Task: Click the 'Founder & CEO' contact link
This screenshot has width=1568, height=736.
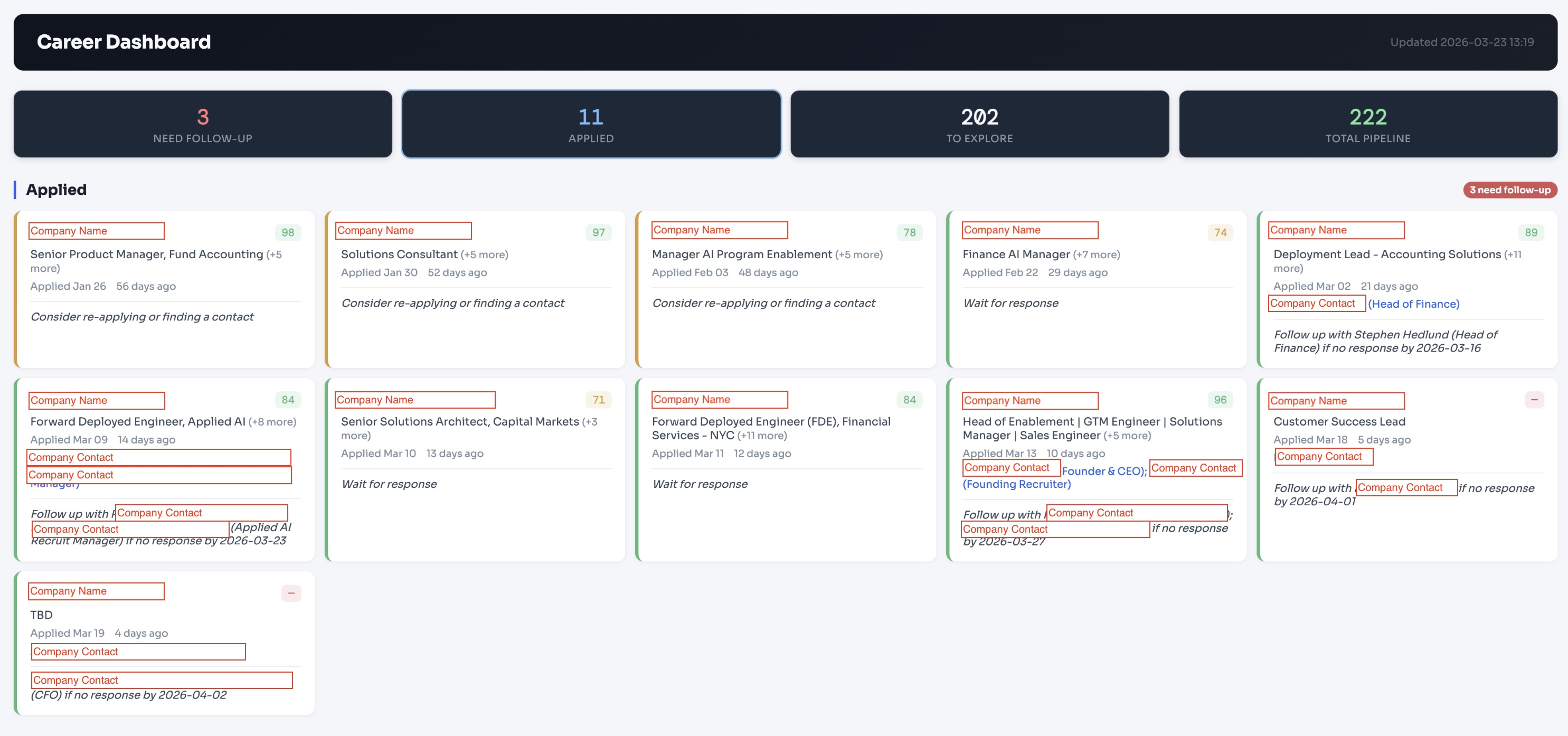Action: (1103, 471)
